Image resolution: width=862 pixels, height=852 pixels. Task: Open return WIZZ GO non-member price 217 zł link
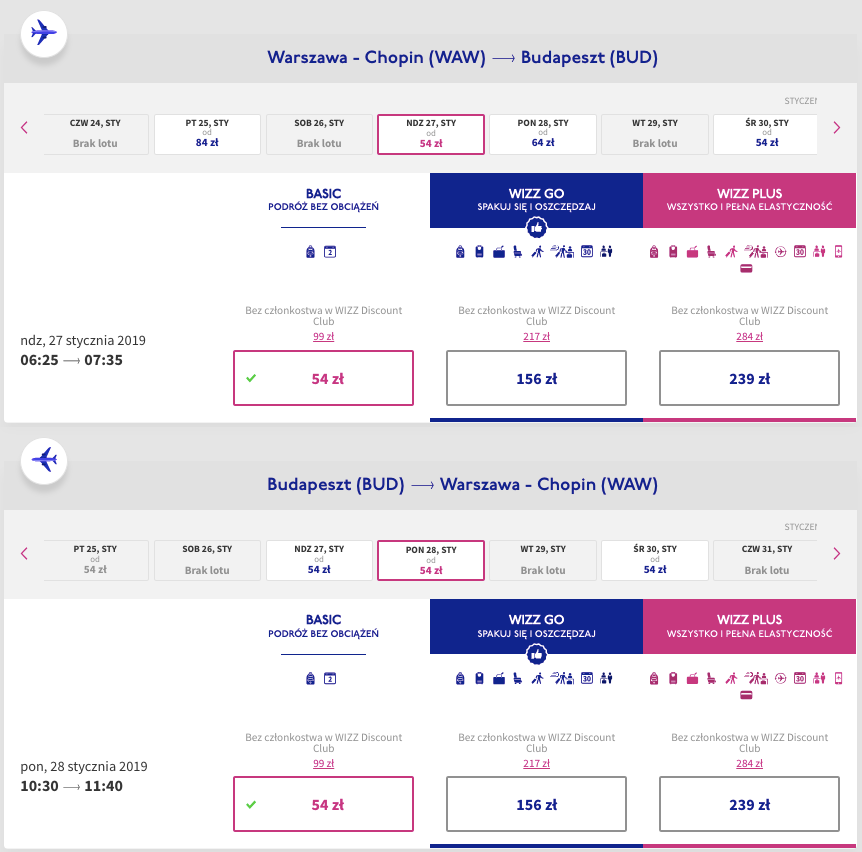pos(537,764)
